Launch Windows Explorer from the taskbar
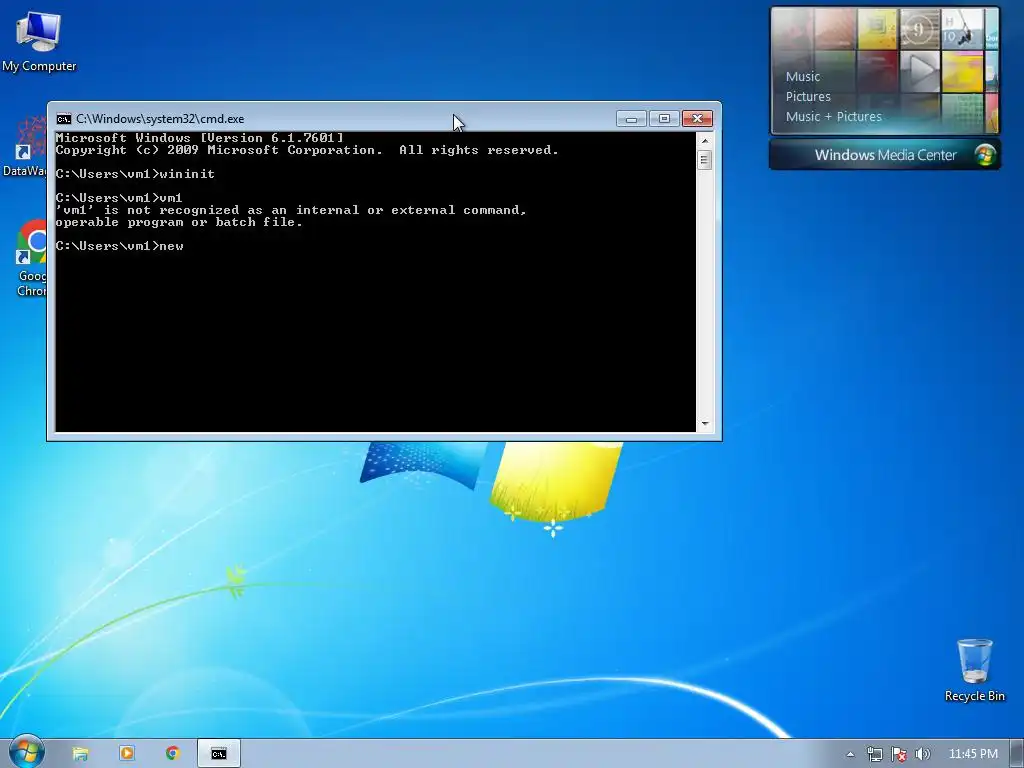 point(80,754)
